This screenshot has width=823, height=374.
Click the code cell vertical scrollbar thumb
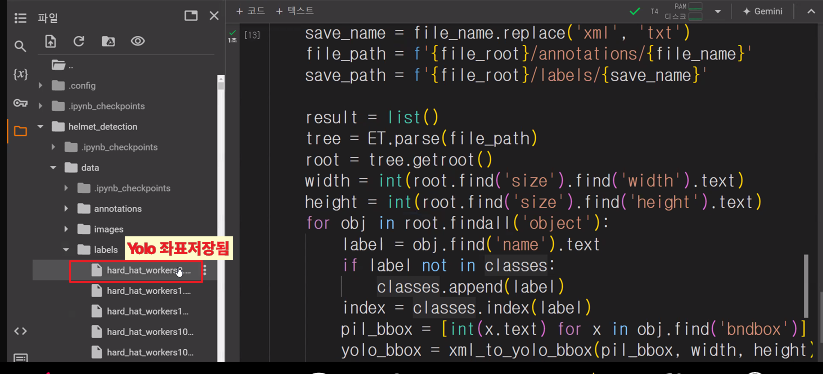coord(805,286)
